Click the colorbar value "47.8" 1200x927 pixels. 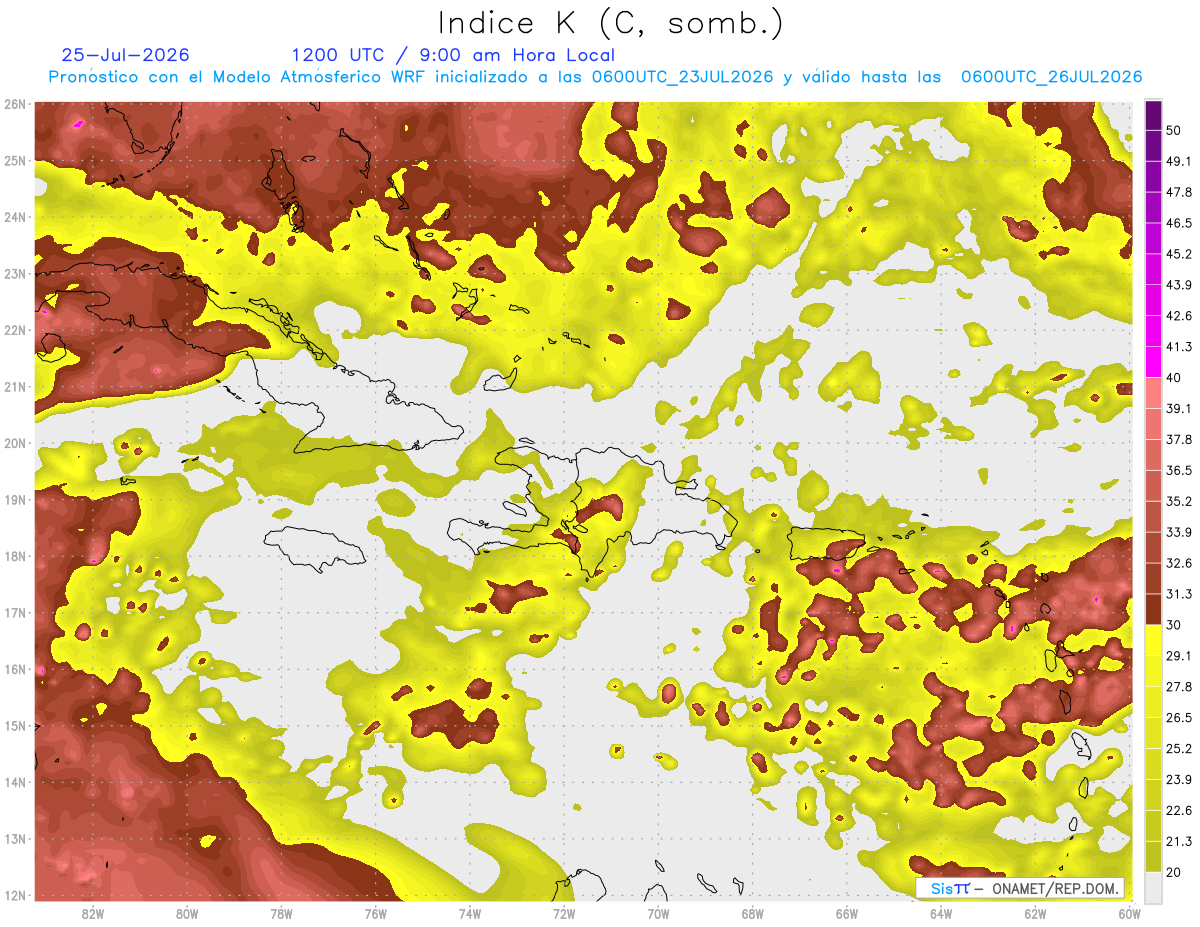pyautogui.click(x=1180, y=193)
